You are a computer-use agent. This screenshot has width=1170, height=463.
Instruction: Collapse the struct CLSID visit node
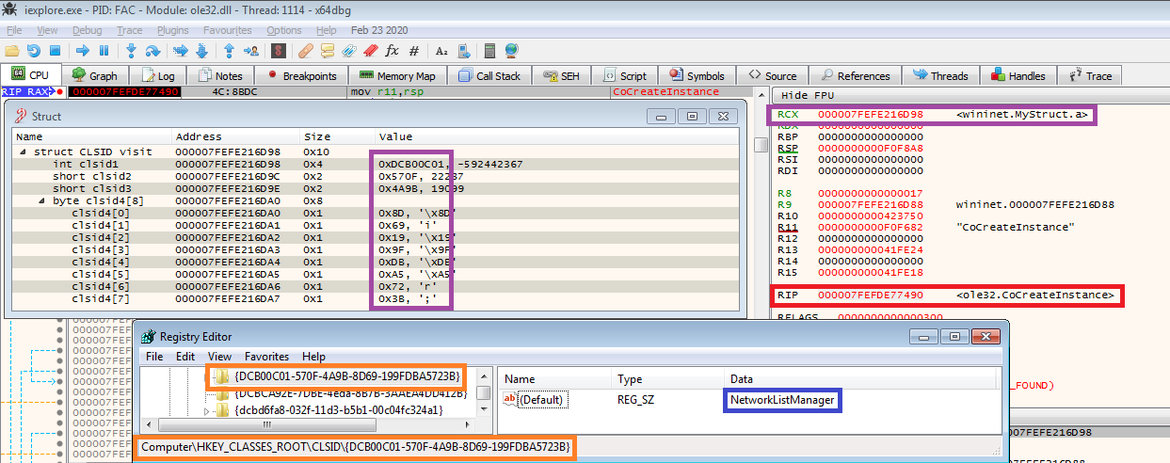point(23,152)
